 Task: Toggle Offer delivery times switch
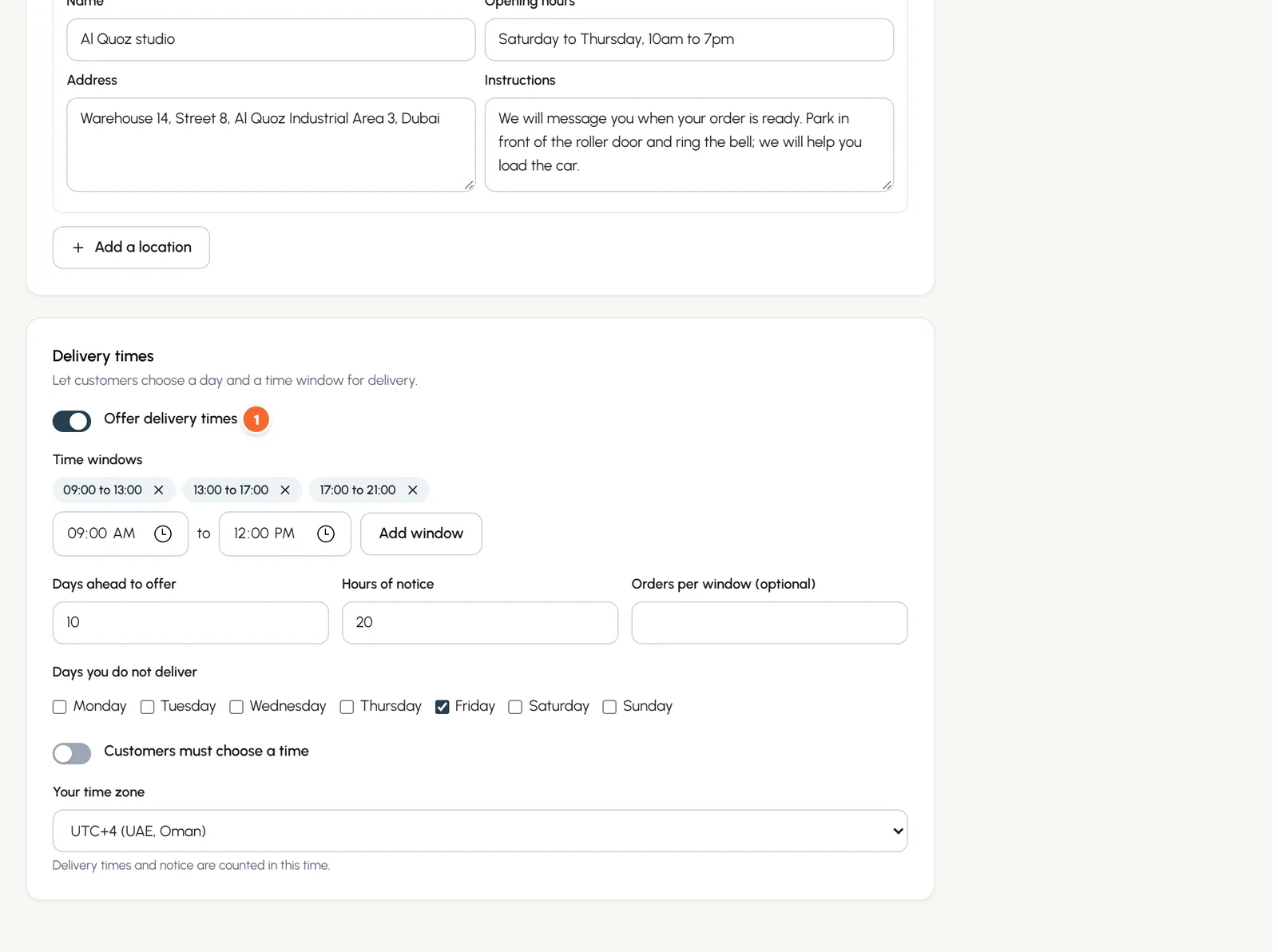point(72,421)
